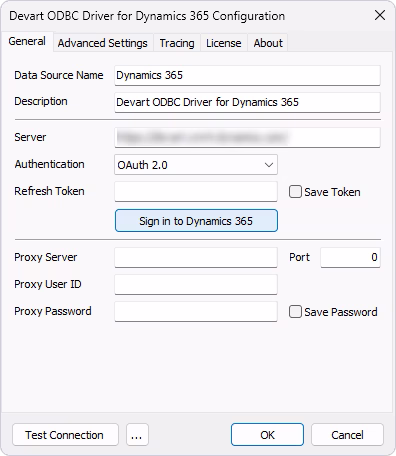Click the Refresh Token label
The height and width of the screenshot is (456, 396).
[49, 191]
